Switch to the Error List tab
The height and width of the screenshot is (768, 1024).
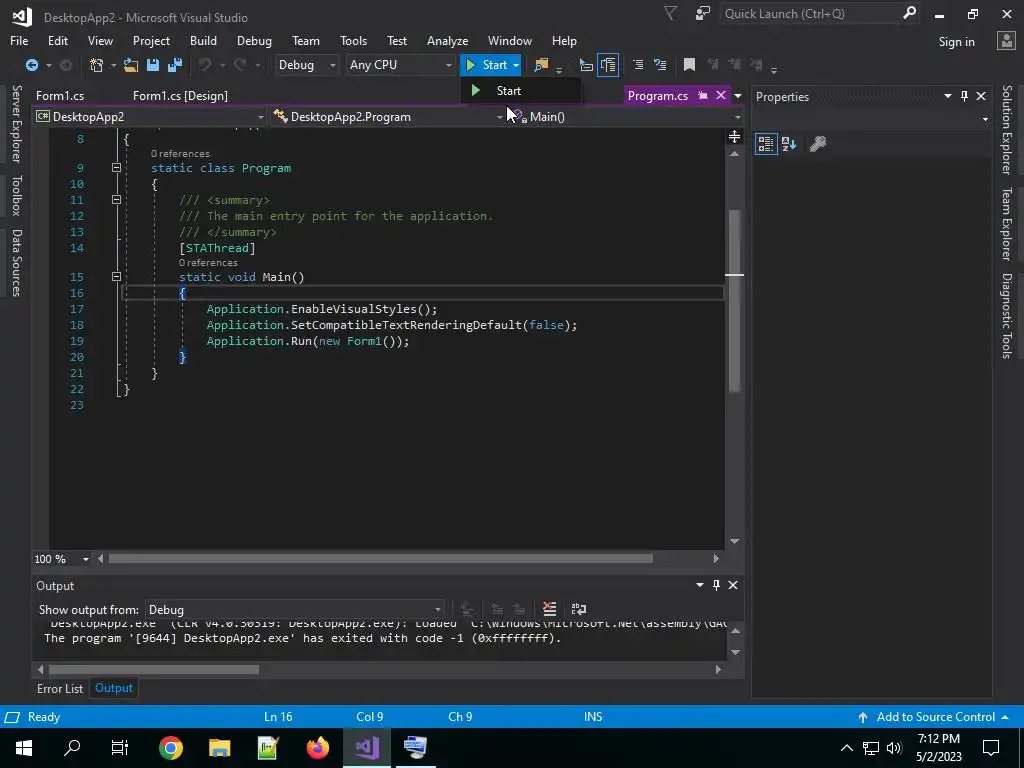[x=59, y=688]
